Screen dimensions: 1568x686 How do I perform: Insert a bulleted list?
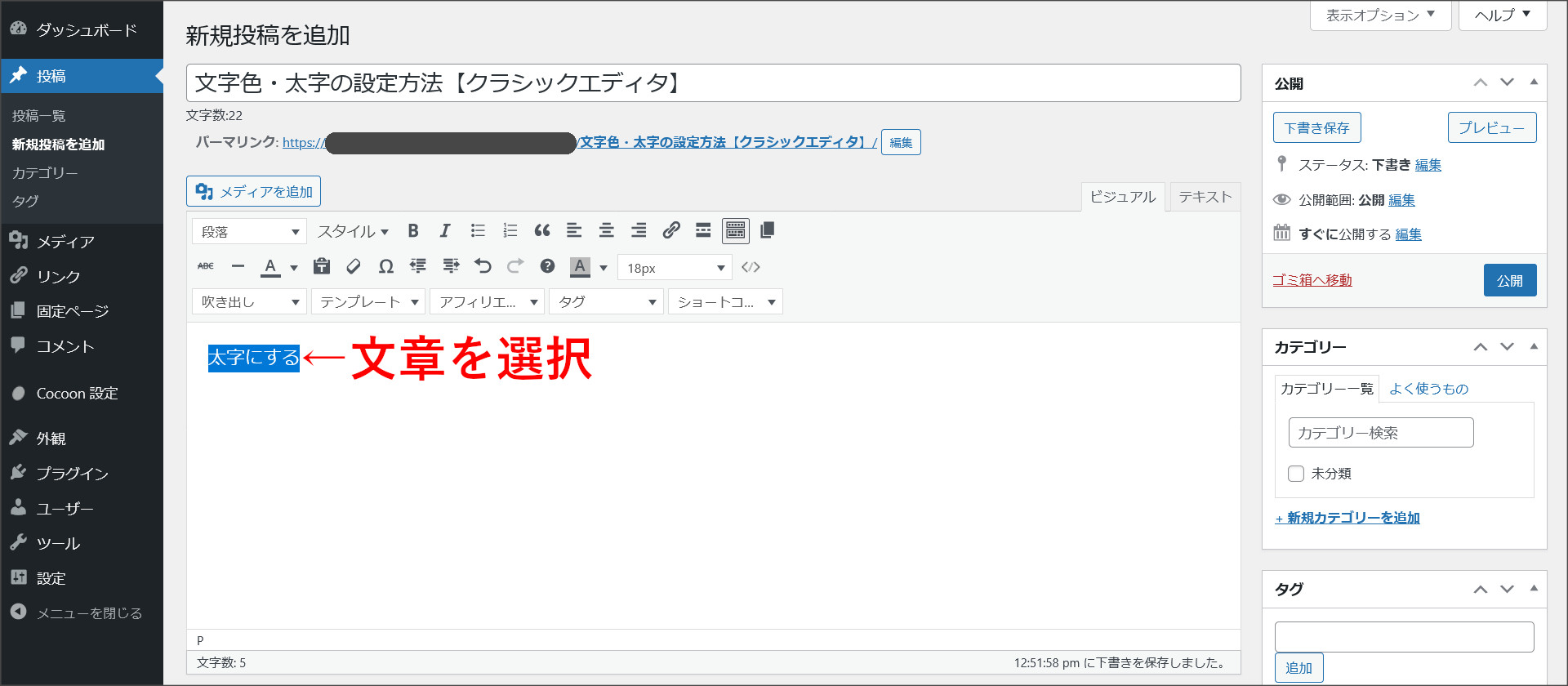point(478,231)
